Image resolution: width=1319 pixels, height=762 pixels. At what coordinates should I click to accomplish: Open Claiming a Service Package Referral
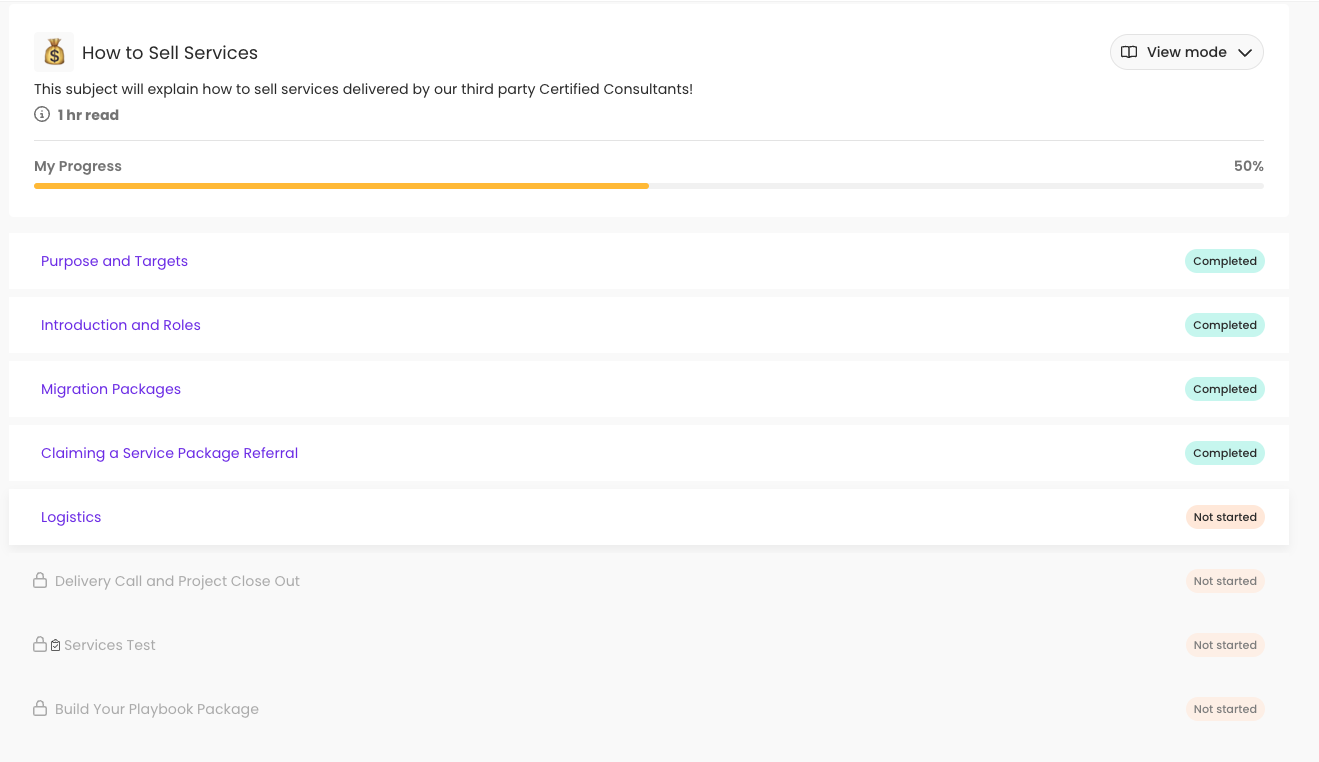coord(169,453)
